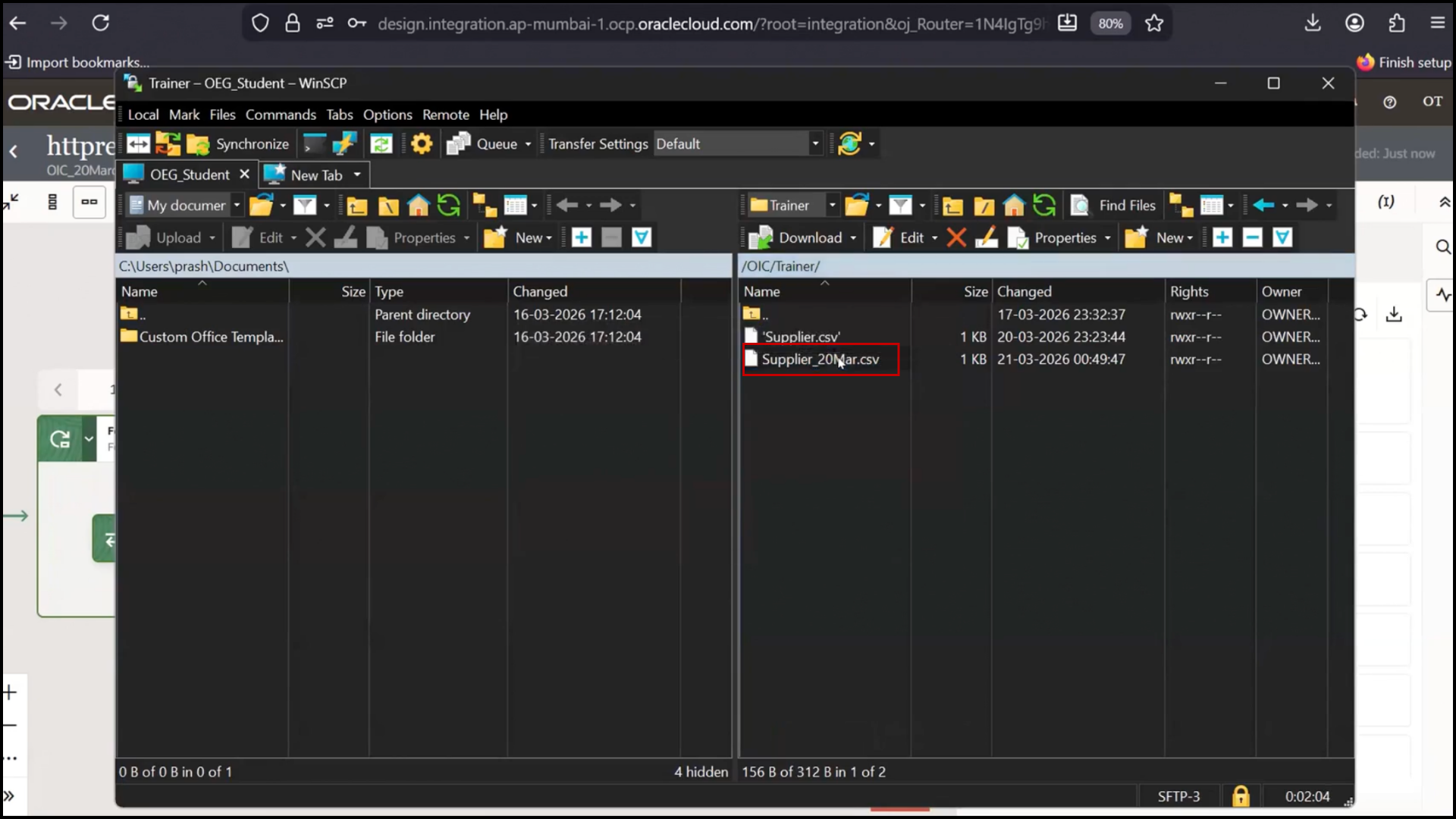Click remote panel Filter funnel icon
This screenshot has height=819, width=1456.
(x=900, y=206)
